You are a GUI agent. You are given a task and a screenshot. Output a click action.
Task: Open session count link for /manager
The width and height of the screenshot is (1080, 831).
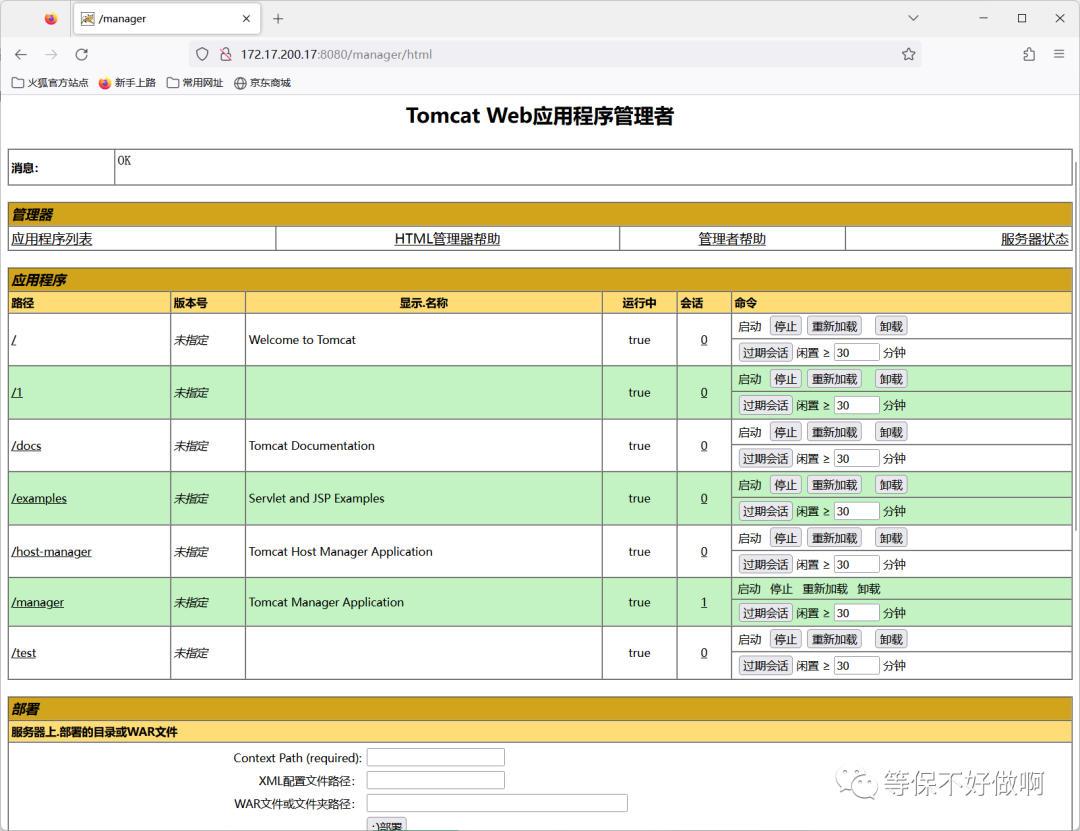pyautogui.click(x=704, y=602)
